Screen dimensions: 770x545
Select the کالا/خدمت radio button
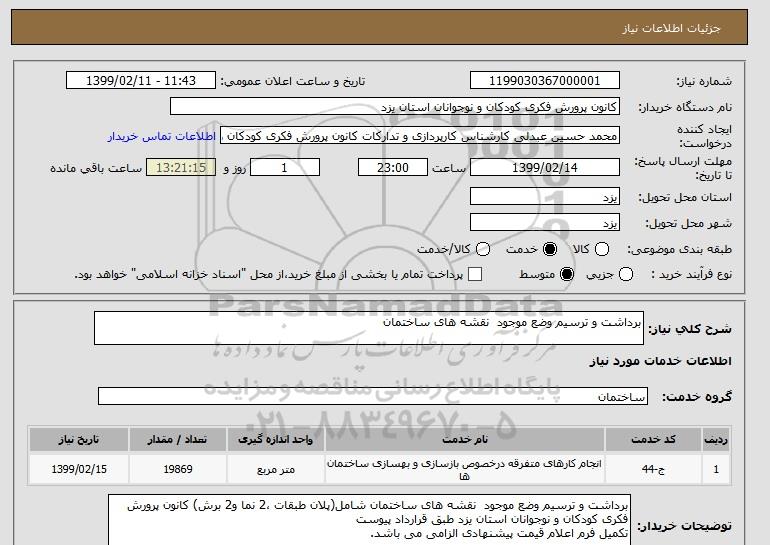pos(483,249)
